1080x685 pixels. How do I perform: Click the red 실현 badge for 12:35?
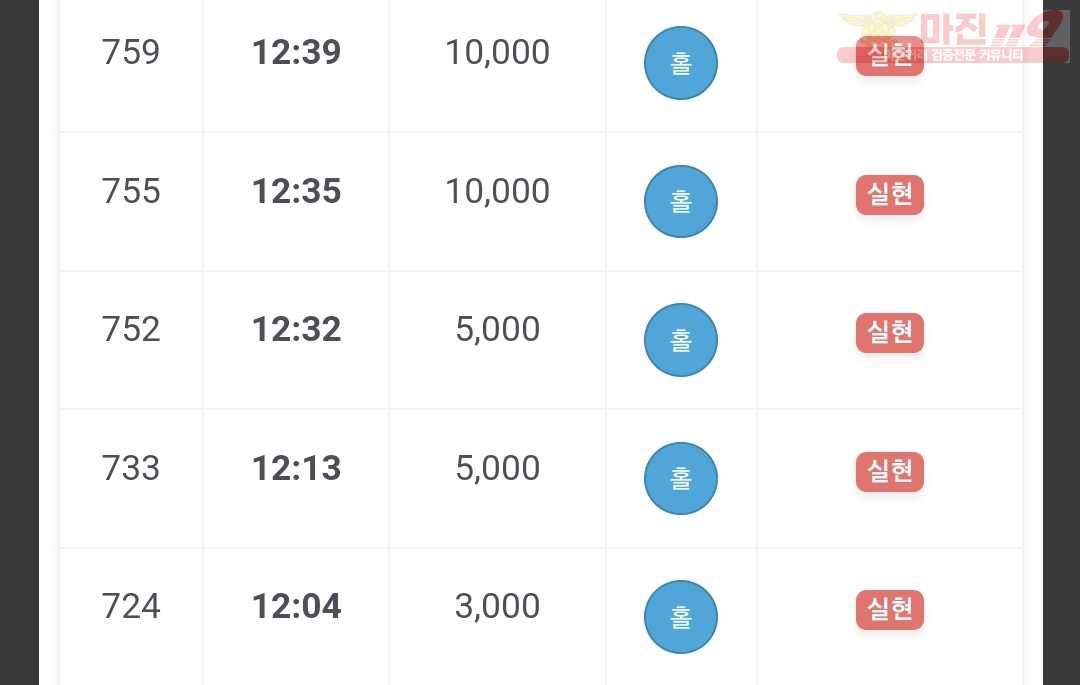coord(890,195)
